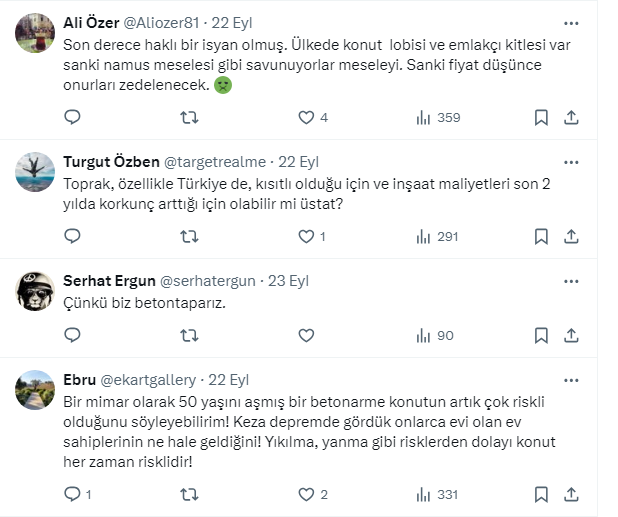Reply to Ebru's tweet
Image resolution: width=618 pixels, height=517 pixels.
72,494
